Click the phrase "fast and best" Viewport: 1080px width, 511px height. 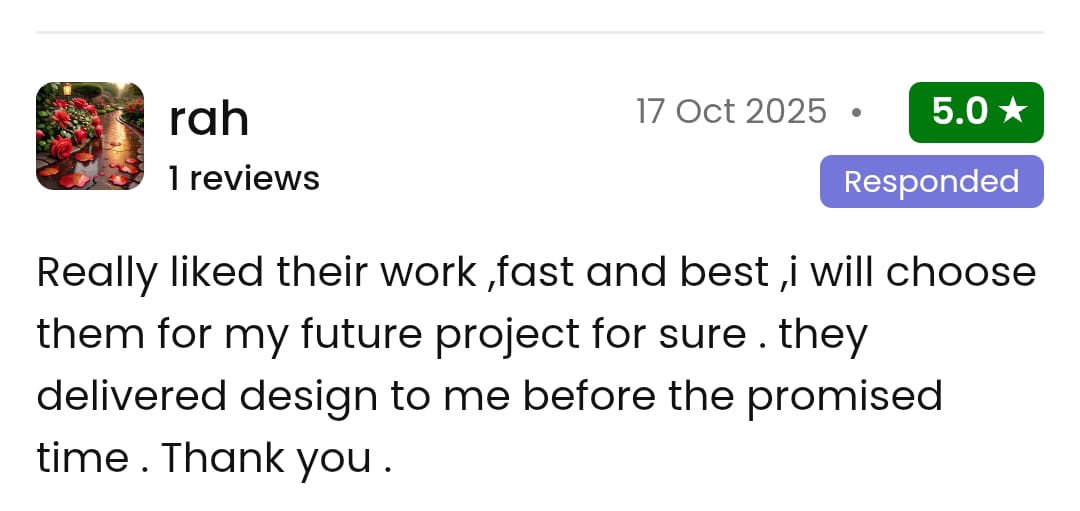pos(632,272)
